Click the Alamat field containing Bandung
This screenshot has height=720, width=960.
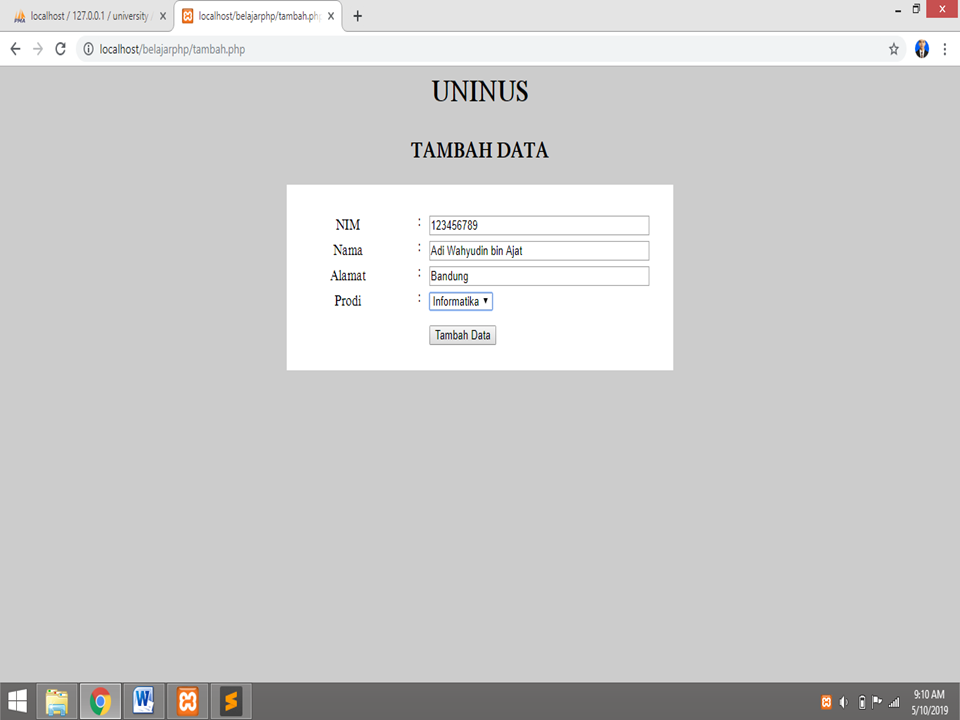click(539, 276)
